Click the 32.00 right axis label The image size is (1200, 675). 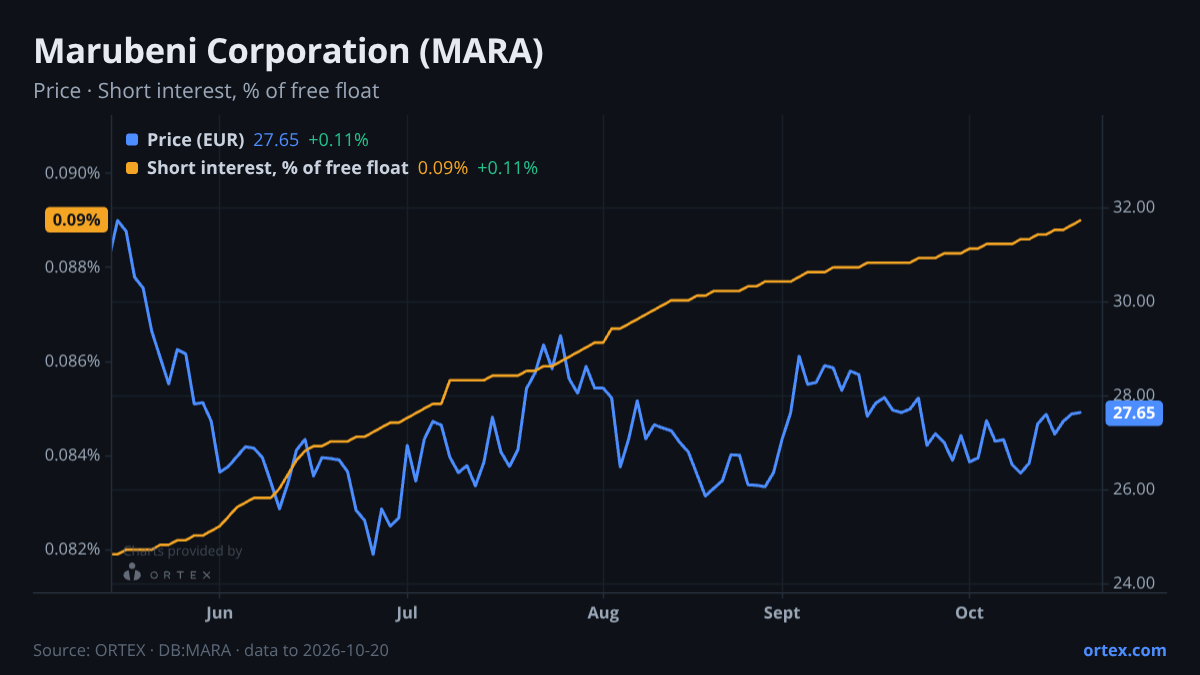(x=1134, y=207)
